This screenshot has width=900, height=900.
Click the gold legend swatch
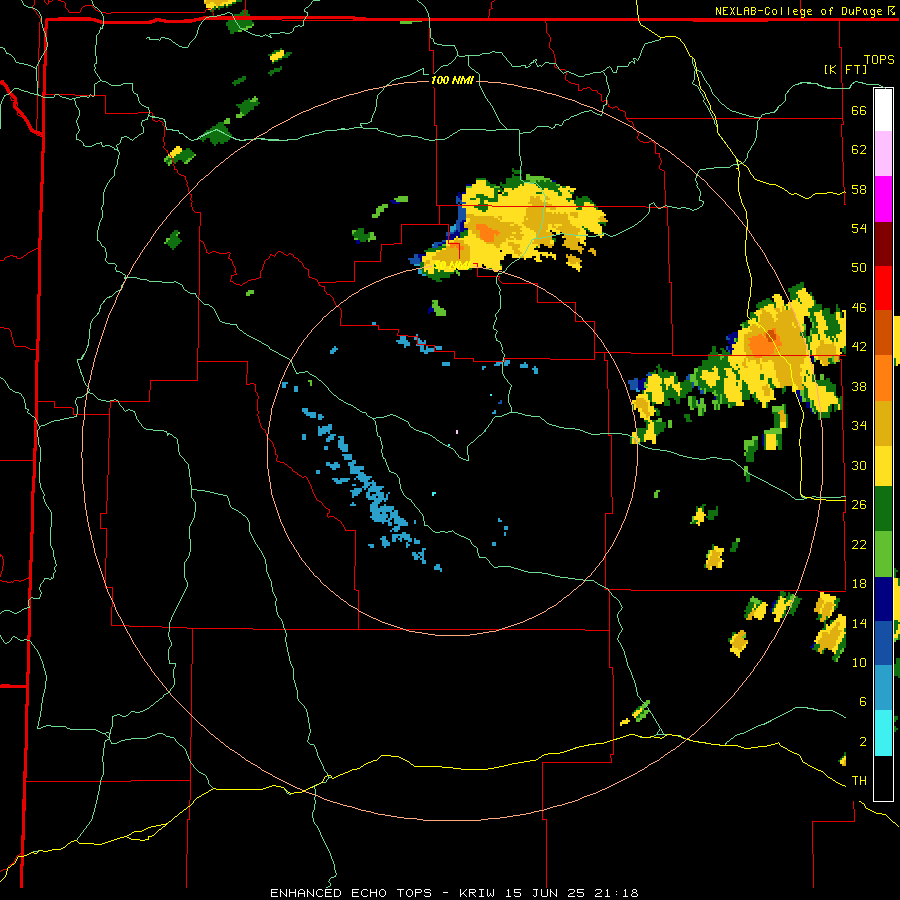click(x=883, y=422)
